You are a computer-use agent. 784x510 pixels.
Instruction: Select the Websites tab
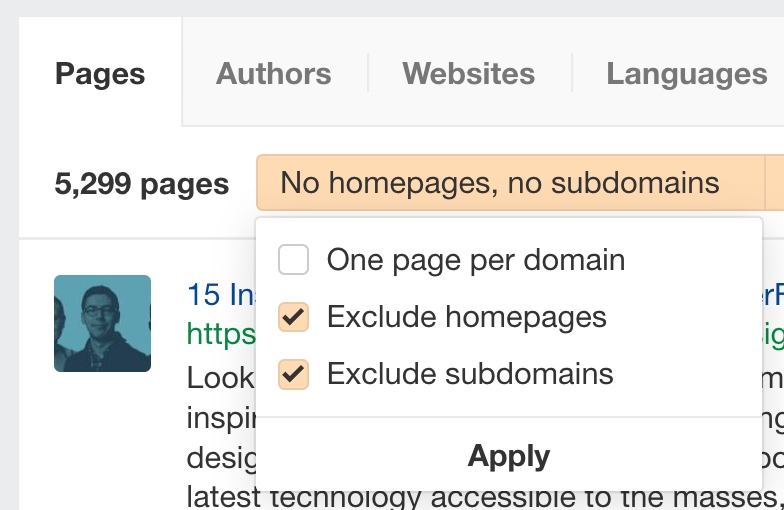(x=468, y=74)
